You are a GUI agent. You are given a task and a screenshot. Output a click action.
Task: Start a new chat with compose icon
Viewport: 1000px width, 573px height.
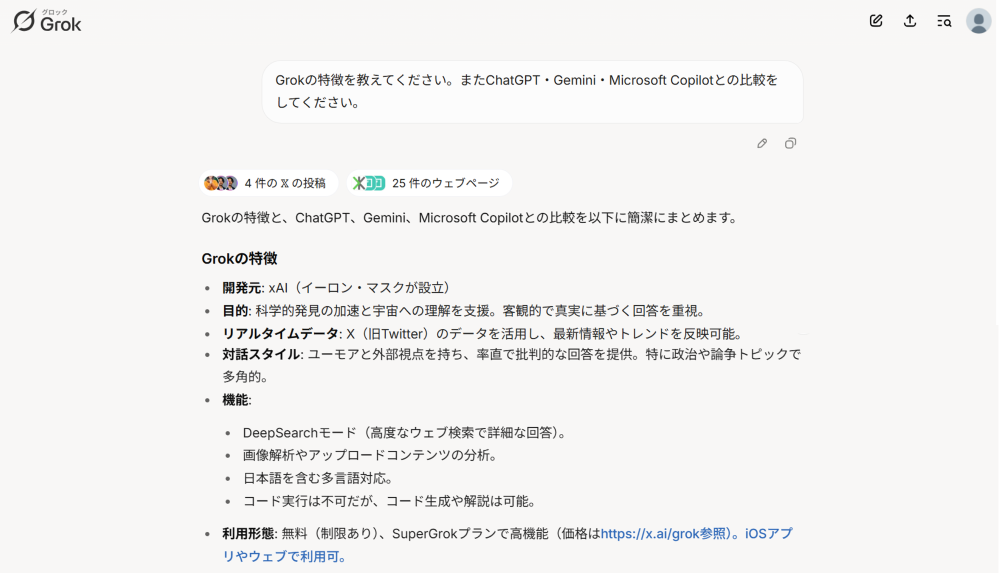click(876, 21)
